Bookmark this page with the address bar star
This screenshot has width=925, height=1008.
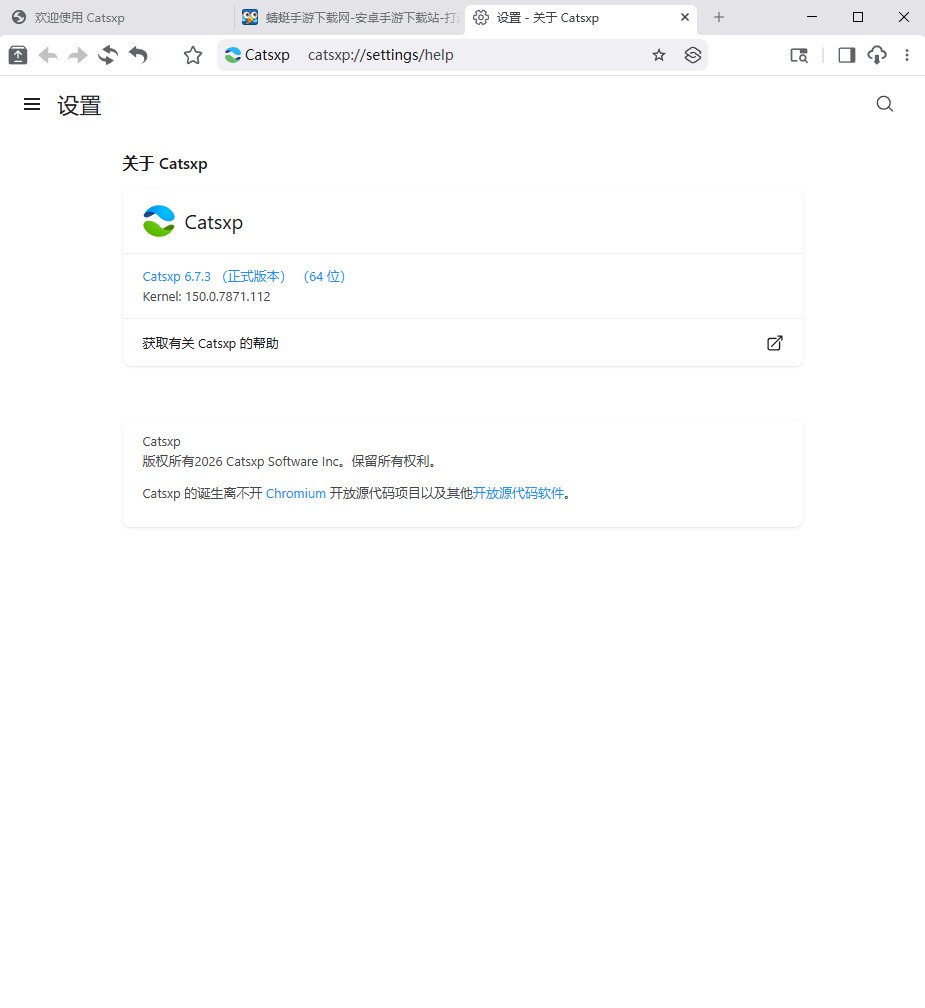[658, 55]
